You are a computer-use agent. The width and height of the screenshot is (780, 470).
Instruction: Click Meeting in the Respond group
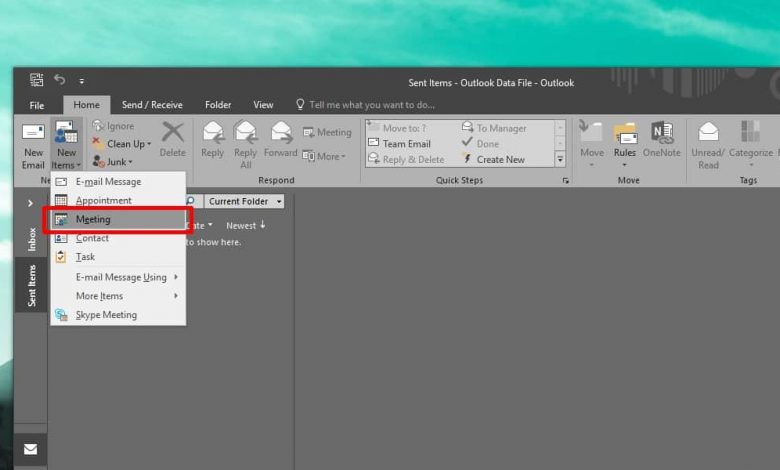327,132
